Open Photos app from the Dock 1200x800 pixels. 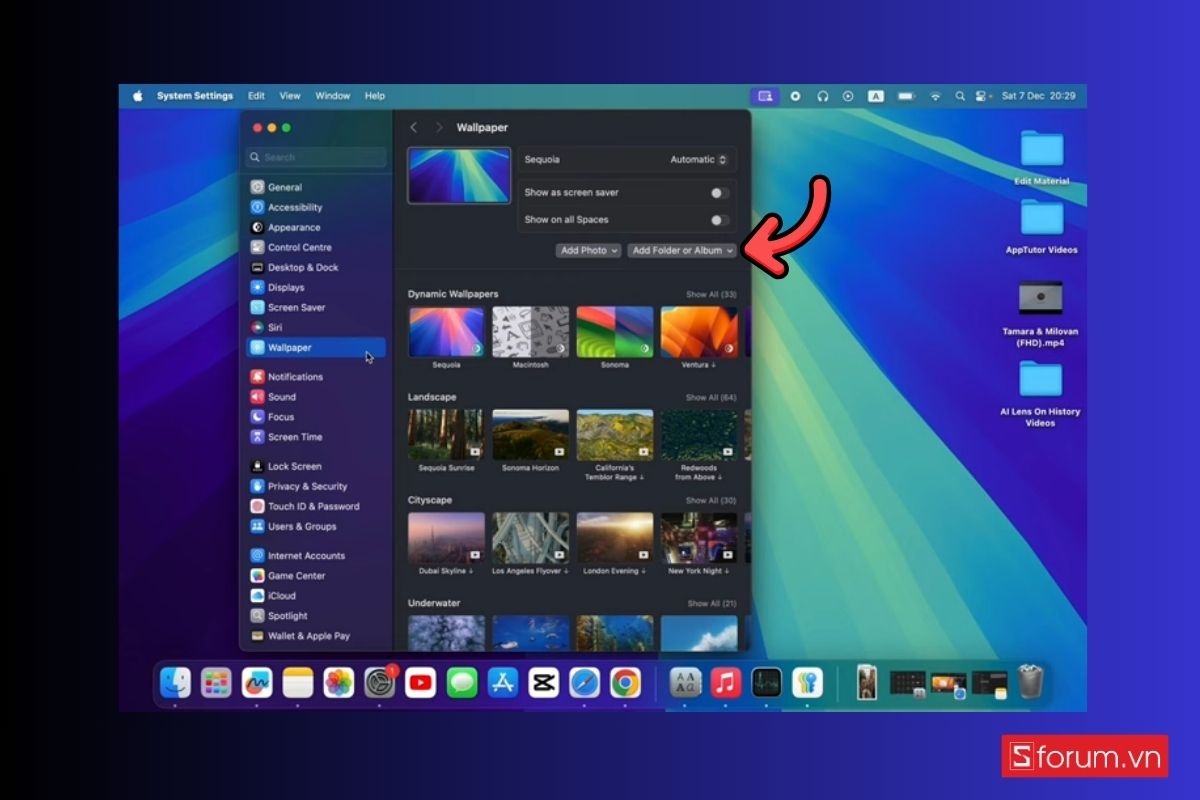(x=339, y=683)
